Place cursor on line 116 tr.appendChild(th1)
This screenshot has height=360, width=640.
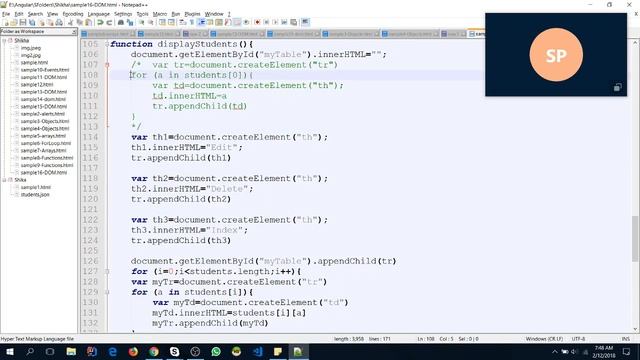[181, 158]
